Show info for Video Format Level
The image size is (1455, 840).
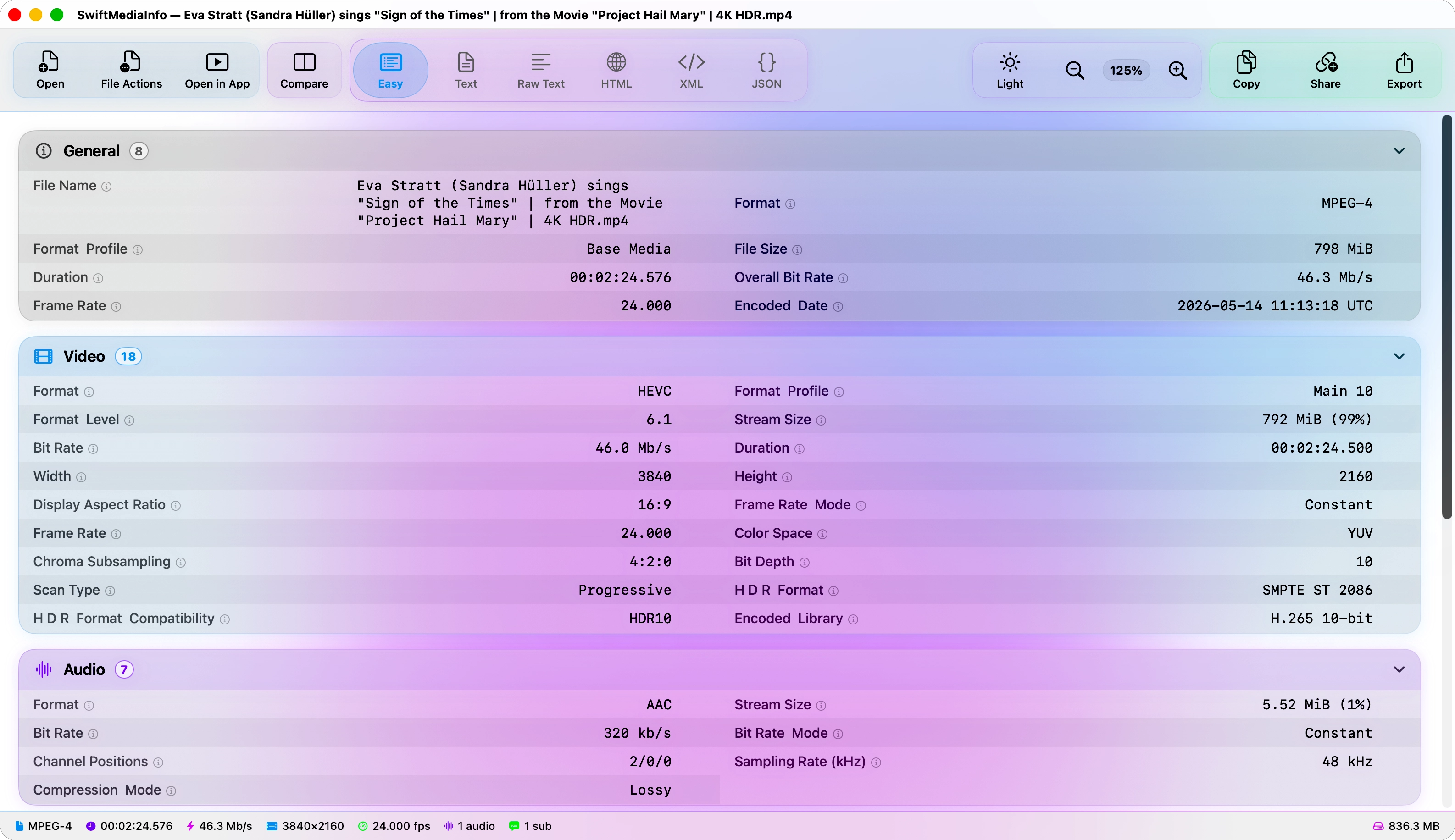click(x=129, y=420)
